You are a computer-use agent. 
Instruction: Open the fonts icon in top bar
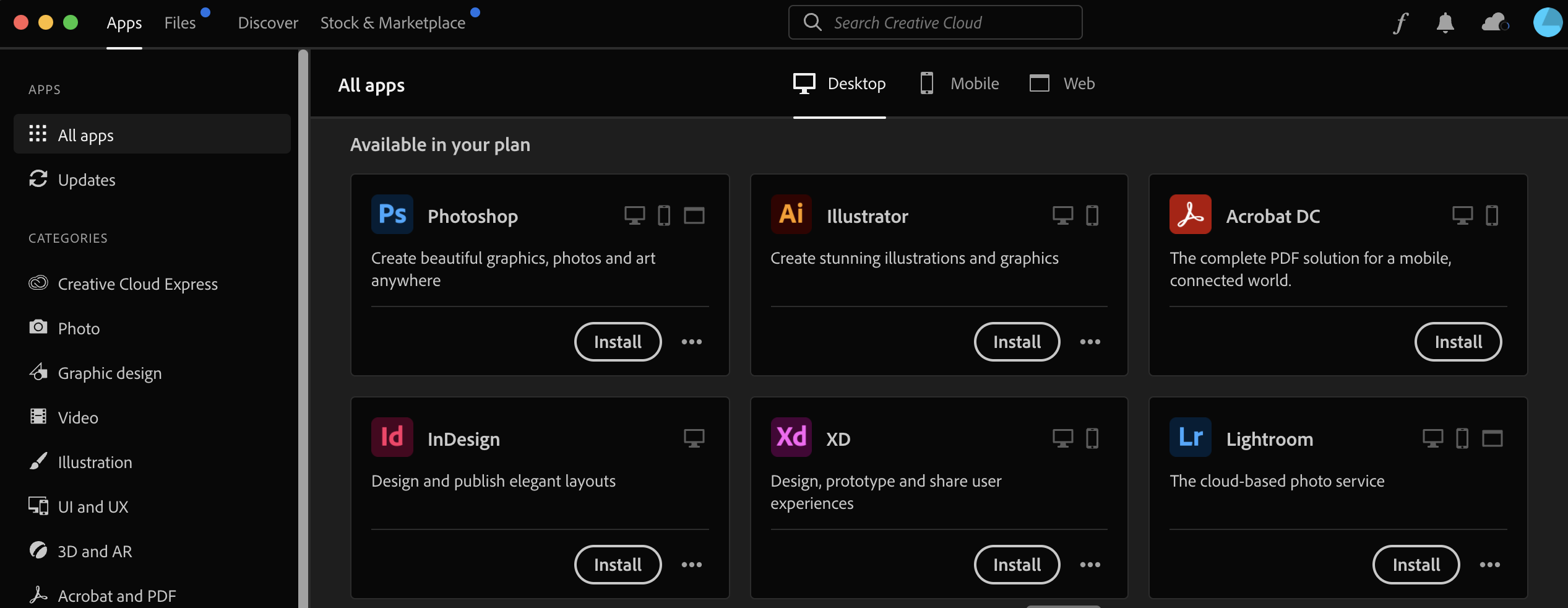pos(1401,23)
